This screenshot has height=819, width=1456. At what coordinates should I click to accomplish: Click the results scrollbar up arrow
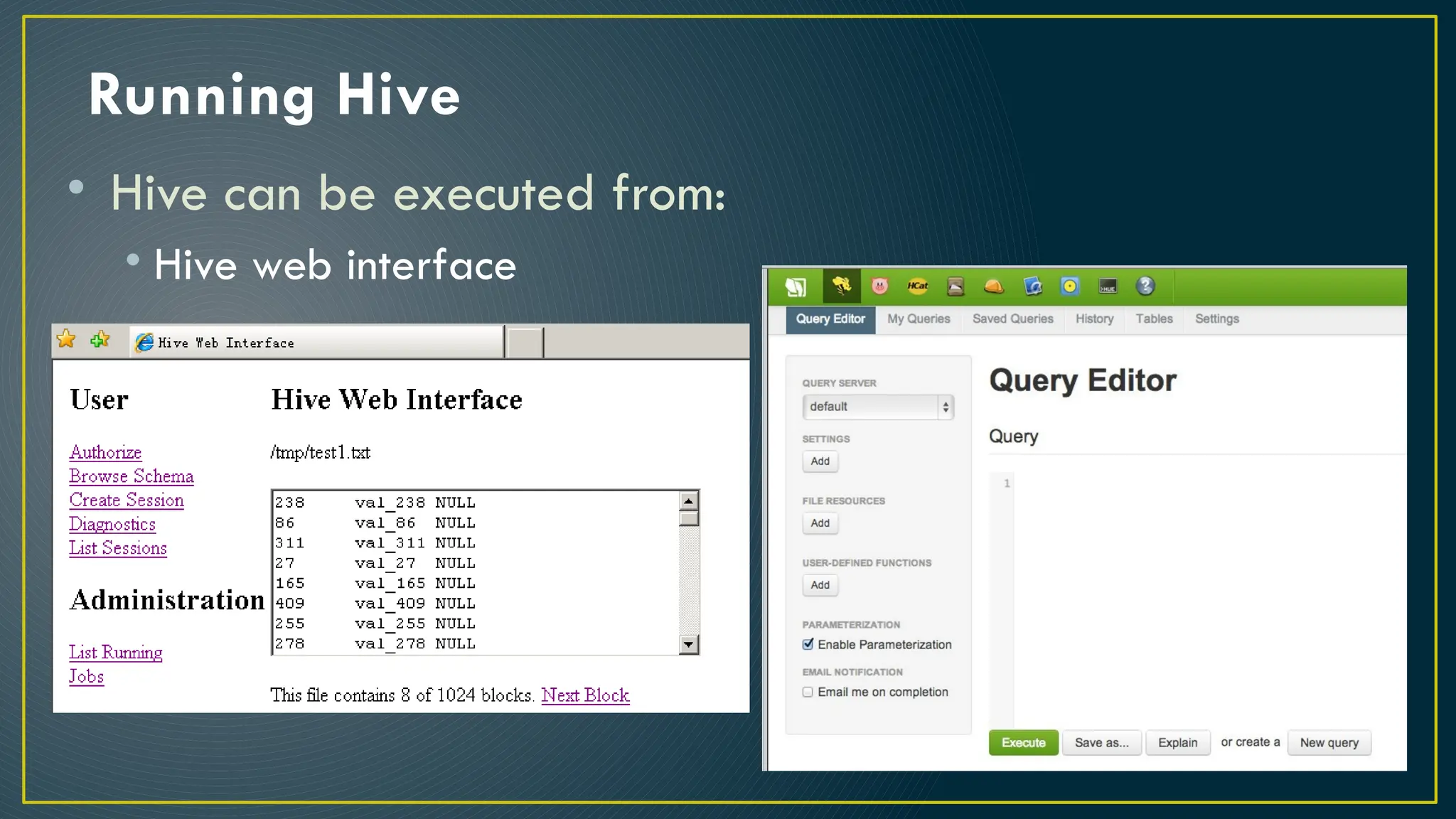(x=688, y=501)
